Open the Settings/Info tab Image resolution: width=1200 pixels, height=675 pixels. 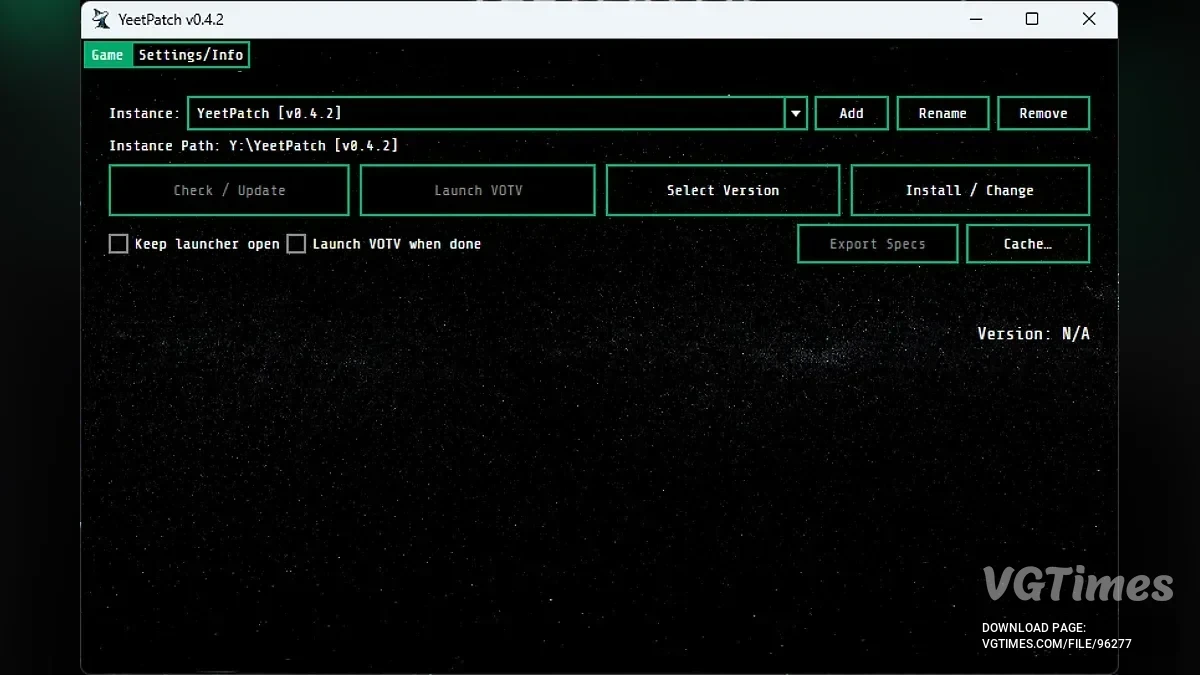[191, 55]
